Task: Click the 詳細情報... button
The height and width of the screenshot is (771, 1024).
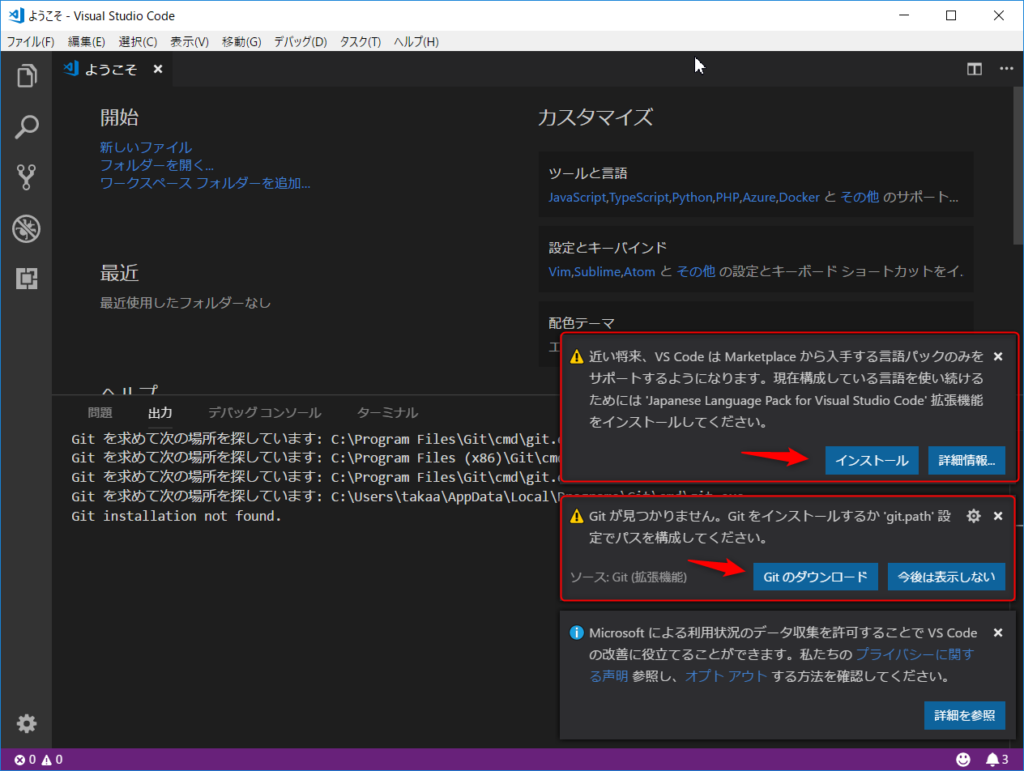Action: coord(967,460)
